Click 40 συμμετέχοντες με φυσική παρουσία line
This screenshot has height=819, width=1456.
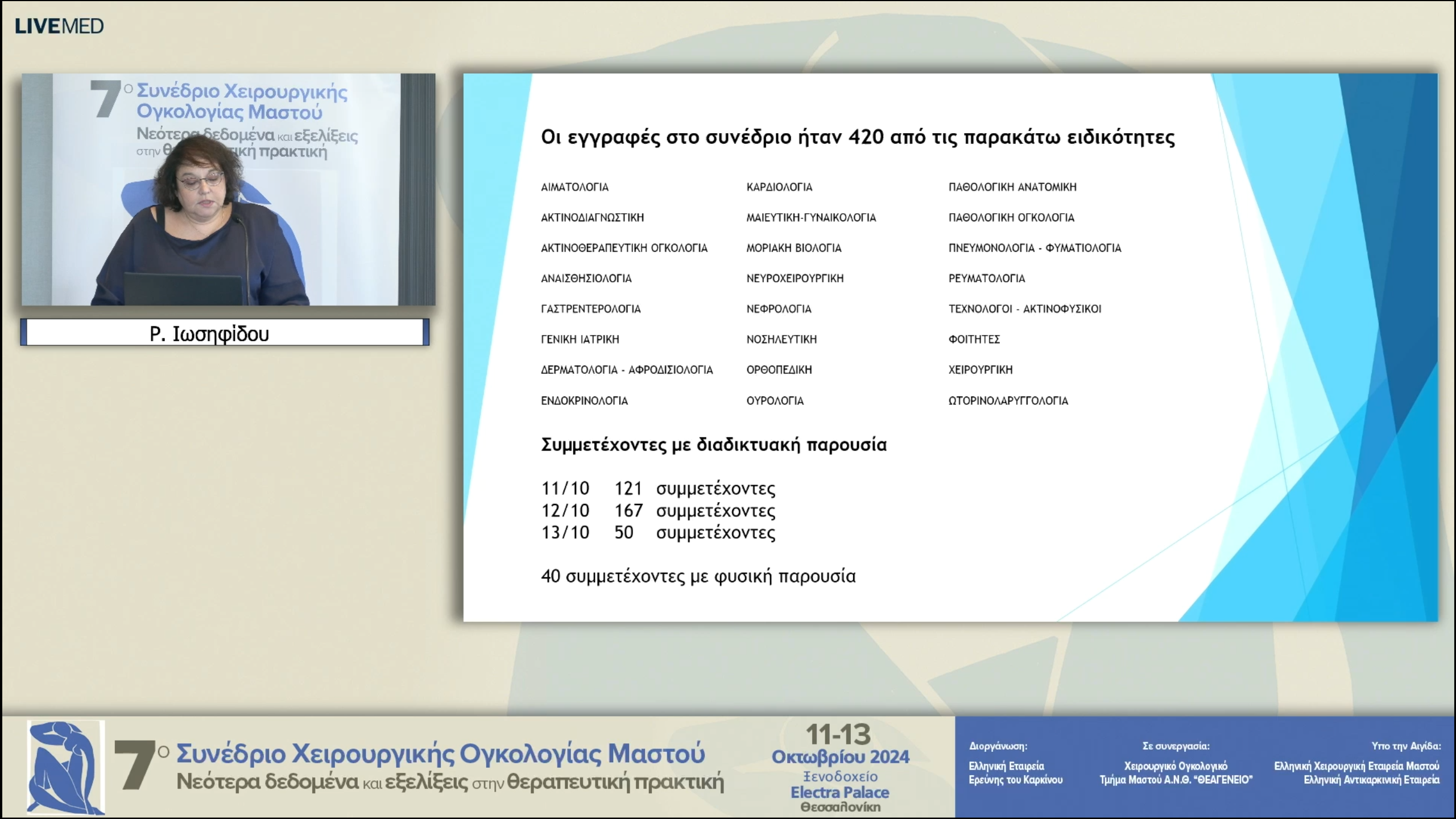point(698,576)
